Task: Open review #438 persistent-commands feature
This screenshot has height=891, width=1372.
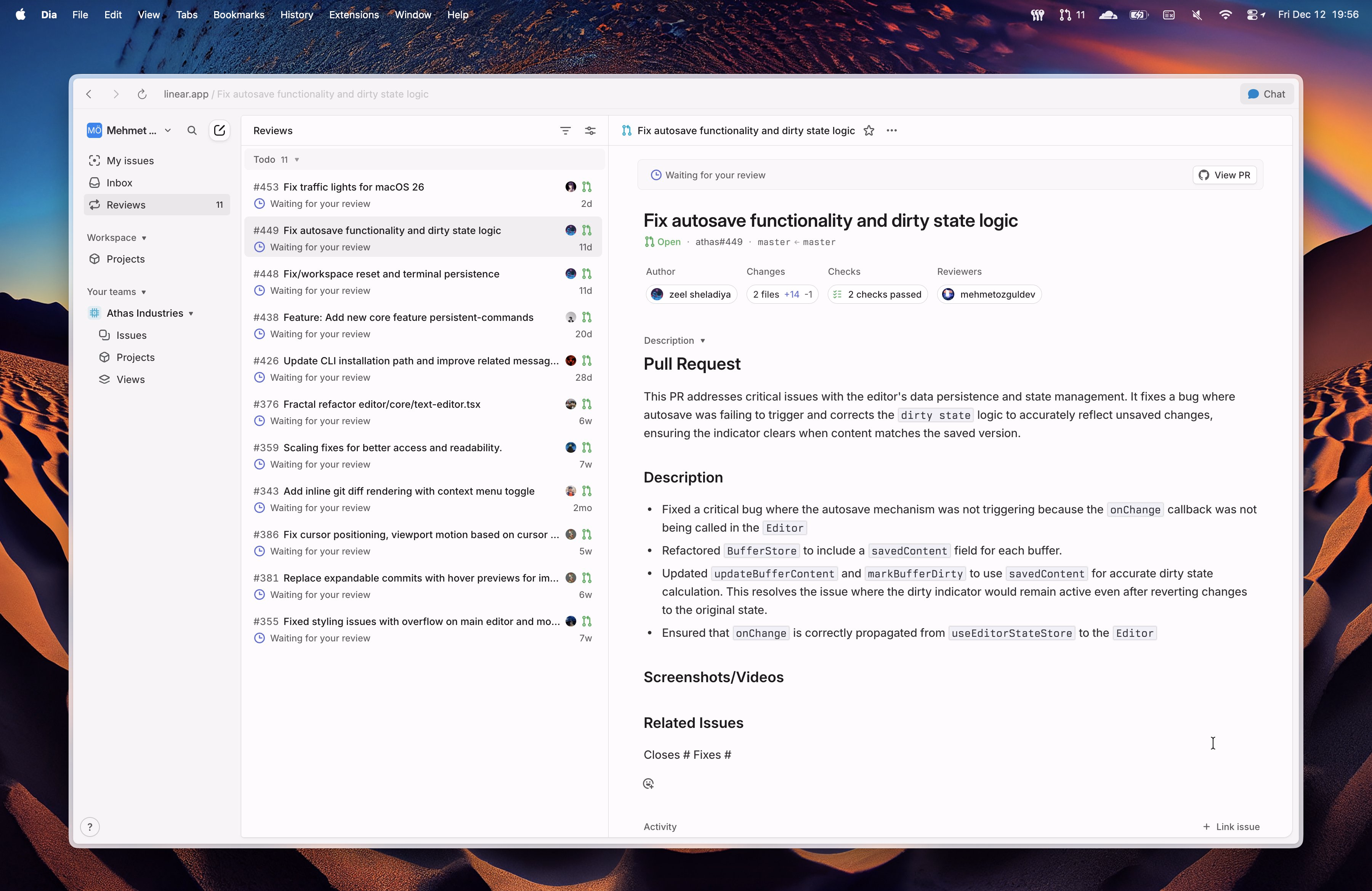Action: pos(423,325)
